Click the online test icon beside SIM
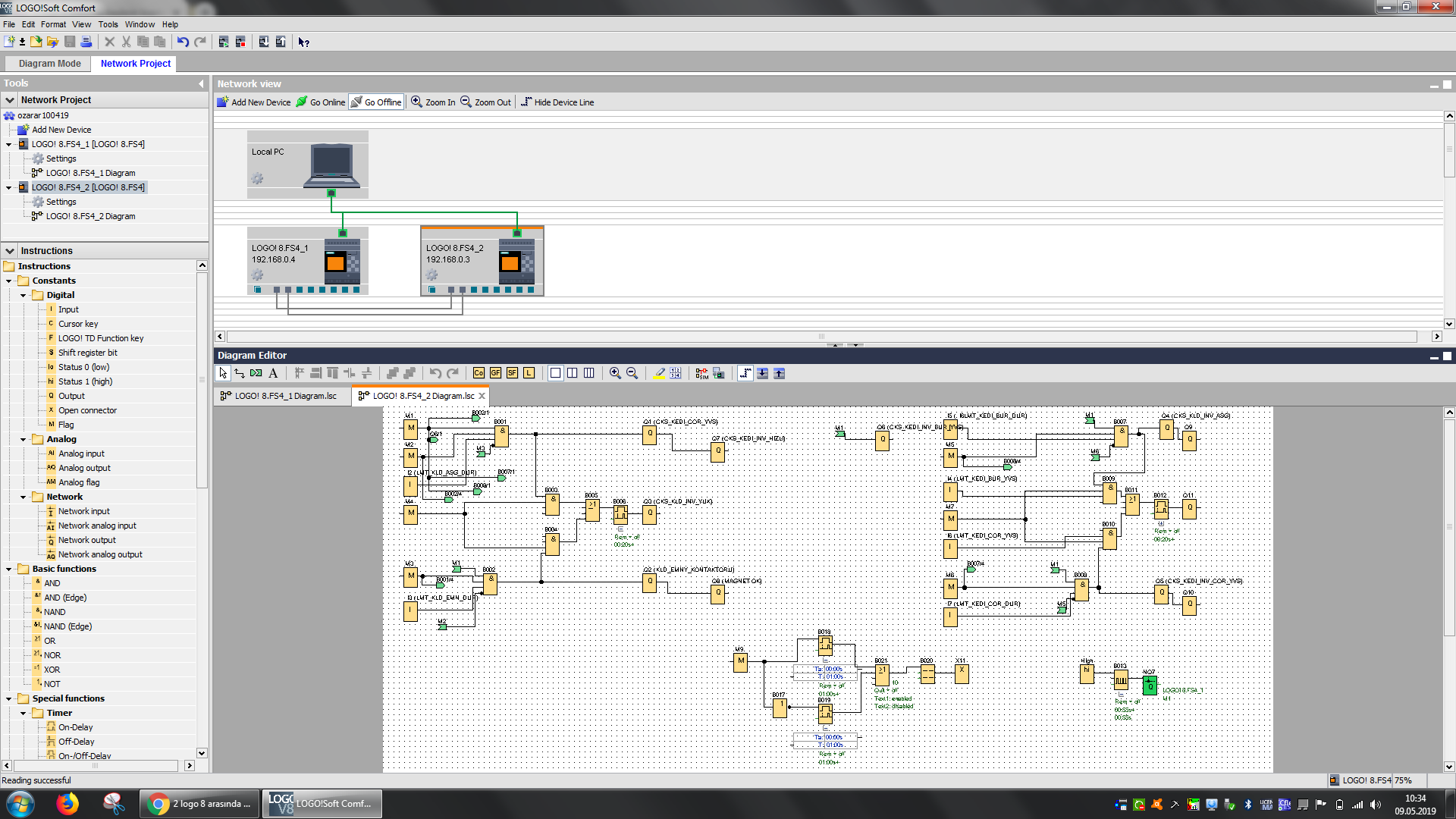Viewport: 1456px width, 819px height. (x=718, y=373)
